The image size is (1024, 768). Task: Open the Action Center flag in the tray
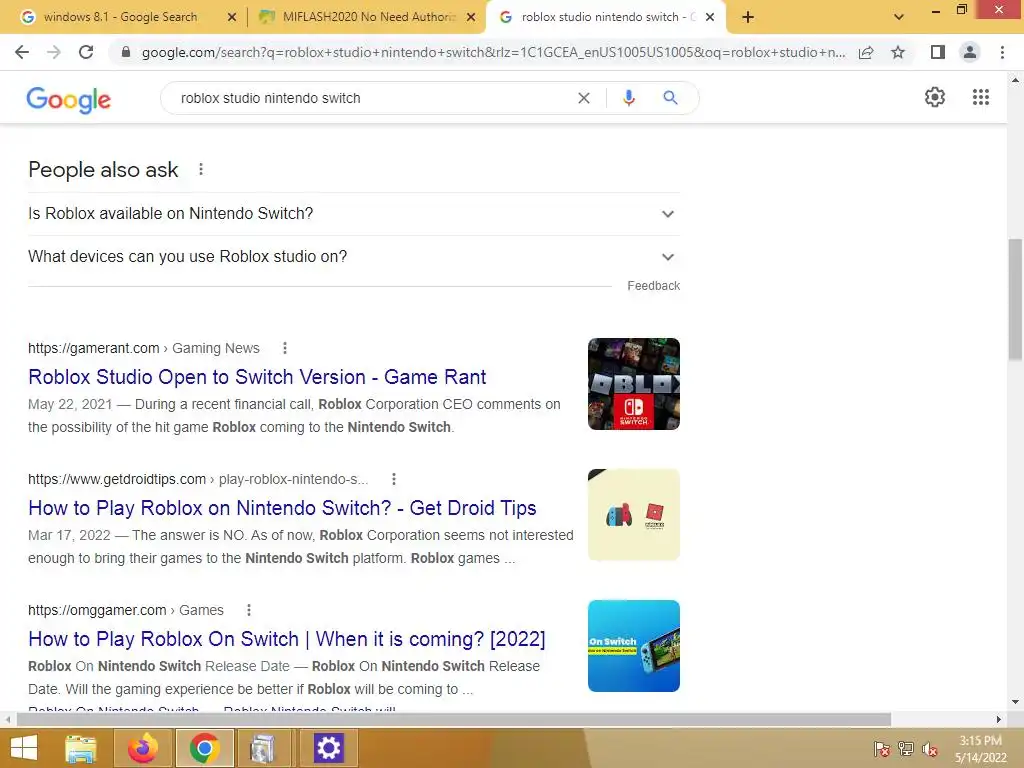(x=882, y=749)
